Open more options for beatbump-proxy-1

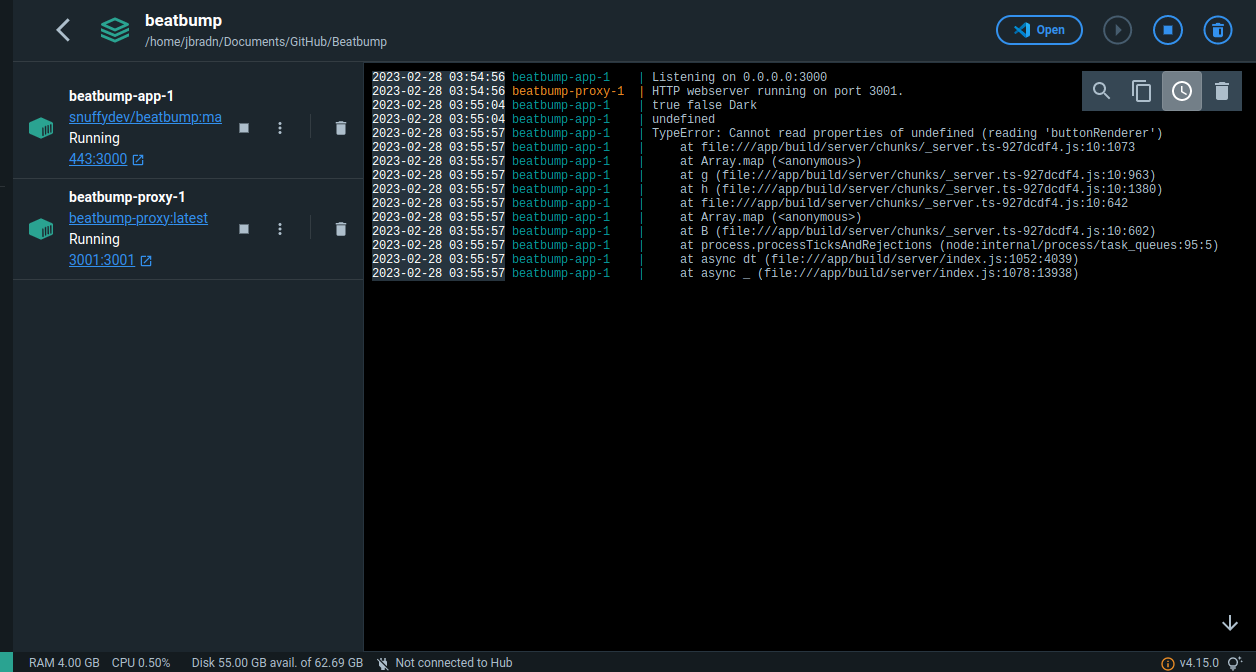[x=280, y=229]
